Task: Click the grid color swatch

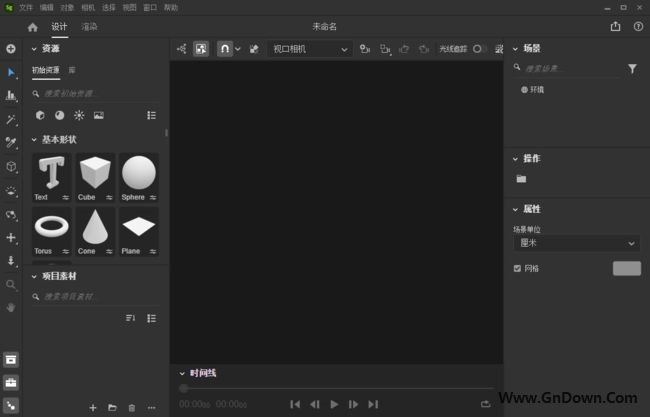Action: 627,269
